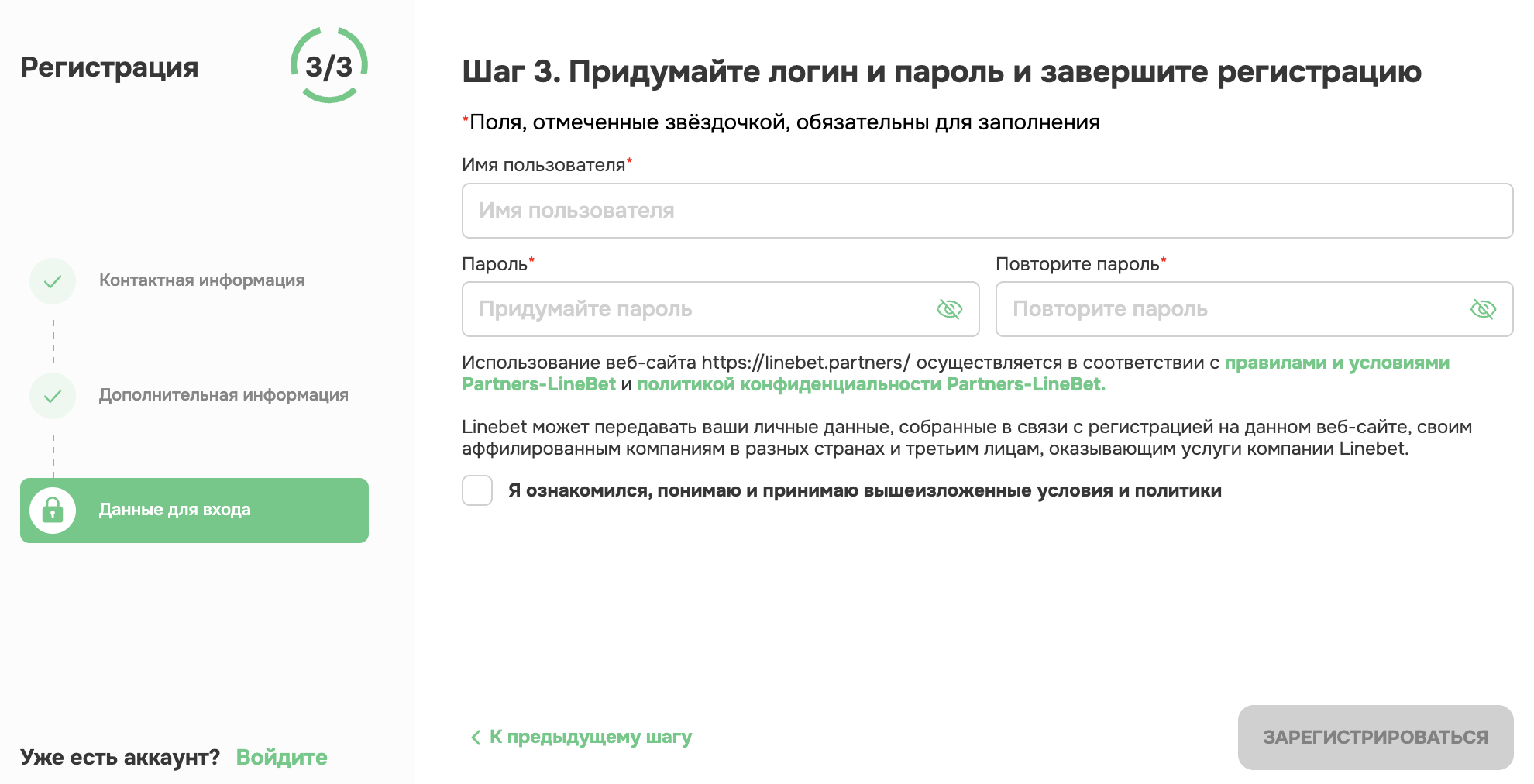The width and height of the screenshot is (1534, 784).
Task: Click the Contact information checkmark icon
Action: click(53, 281)
